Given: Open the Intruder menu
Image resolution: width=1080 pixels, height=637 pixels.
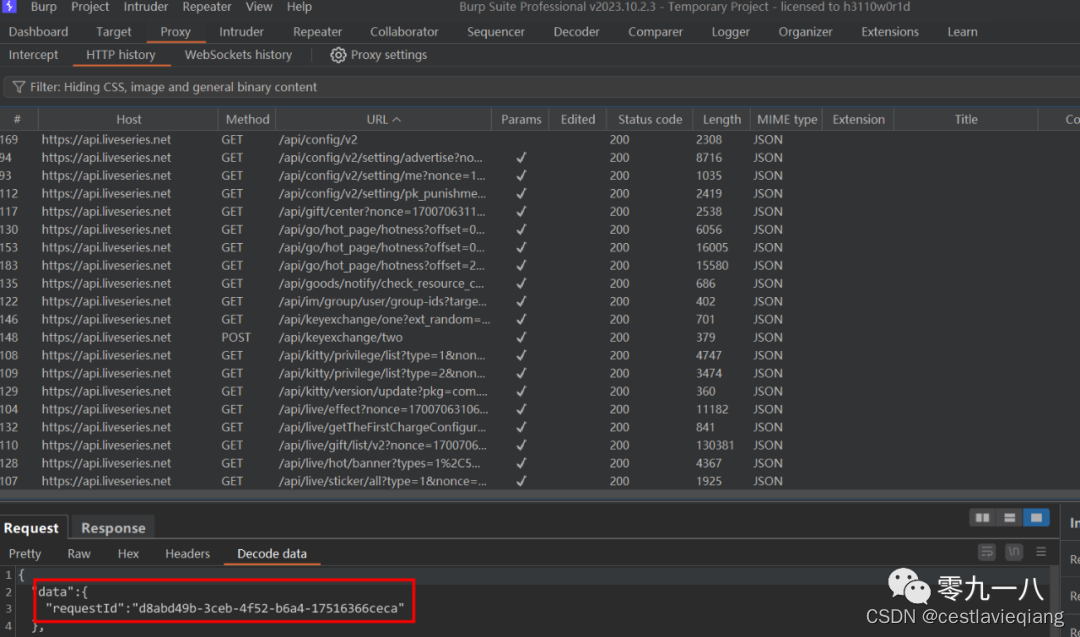Looking at the screenshot, I should (145, 7).
